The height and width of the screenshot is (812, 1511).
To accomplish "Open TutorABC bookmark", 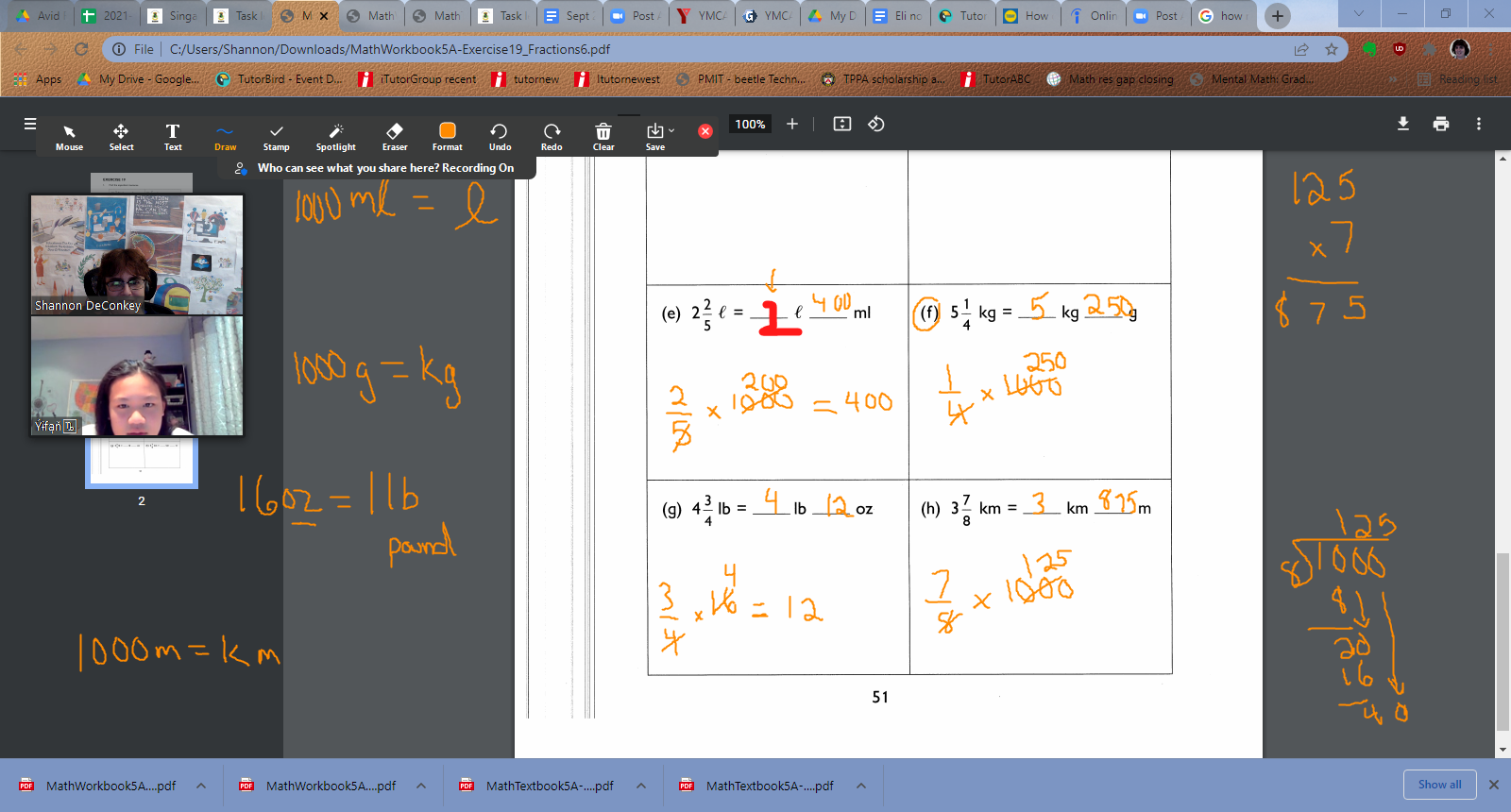I will pyautogui.click(x=996, y=79).
